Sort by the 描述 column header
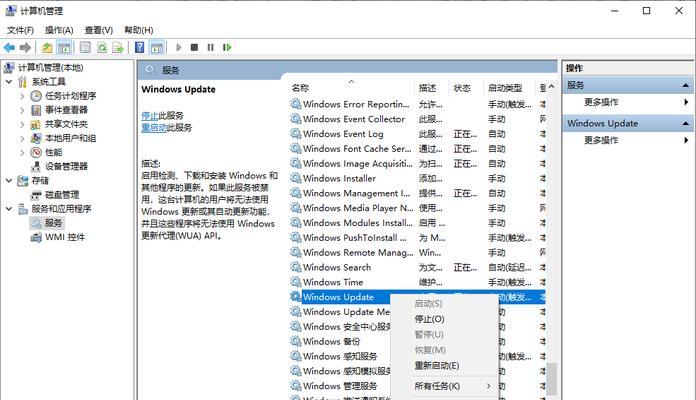 point(431,88)
